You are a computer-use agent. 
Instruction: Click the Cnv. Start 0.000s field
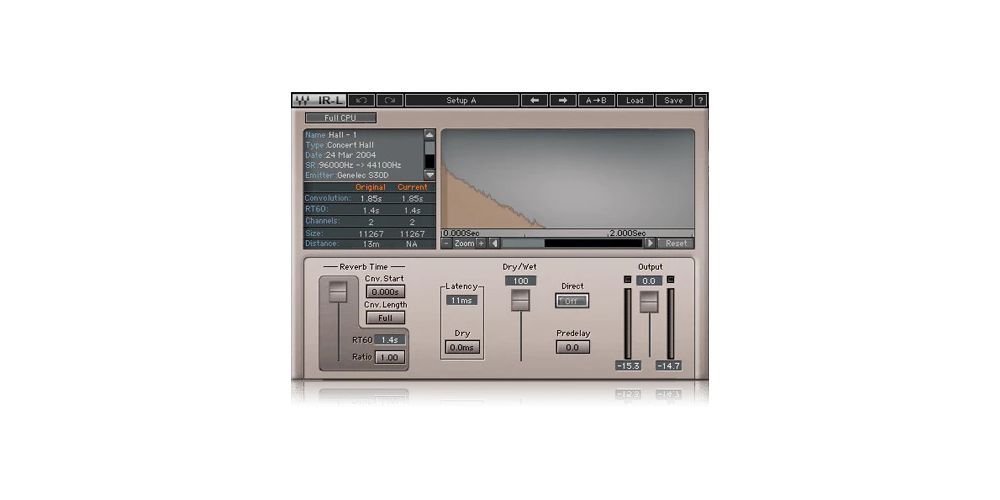385,291
